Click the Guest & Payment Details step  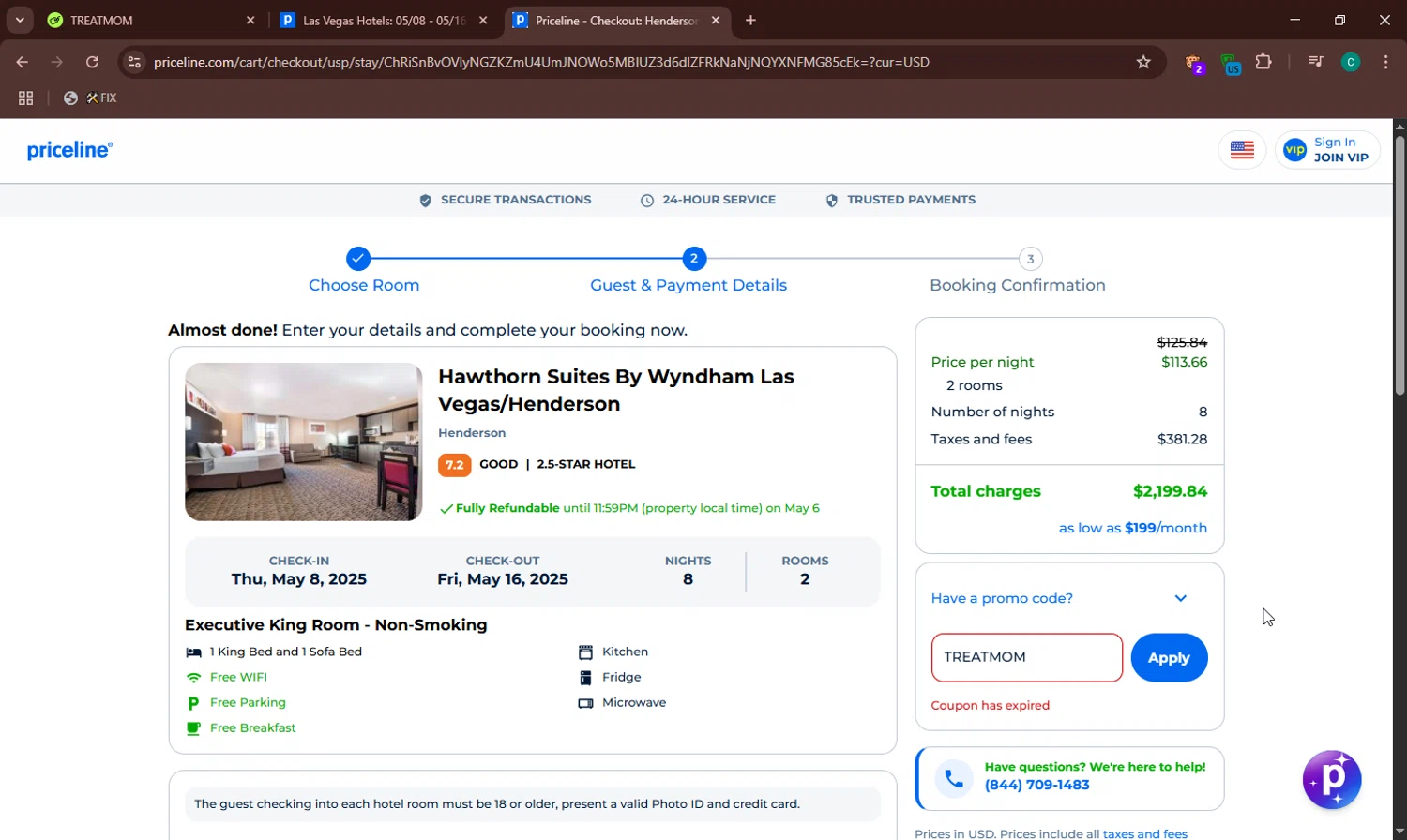click(688, 285)
